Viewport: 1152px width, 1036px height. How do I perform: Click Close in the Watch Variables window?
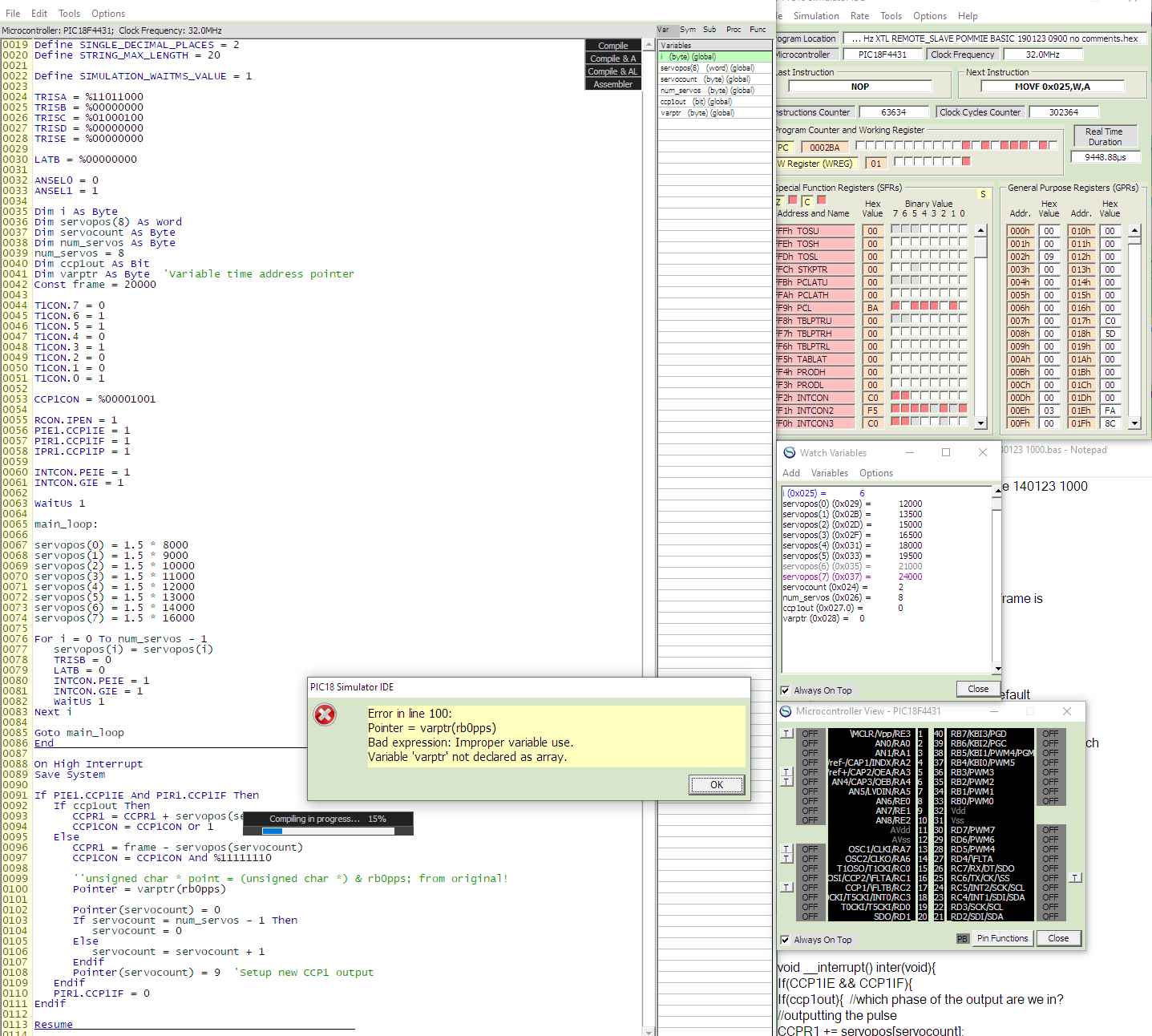point(978,689)
